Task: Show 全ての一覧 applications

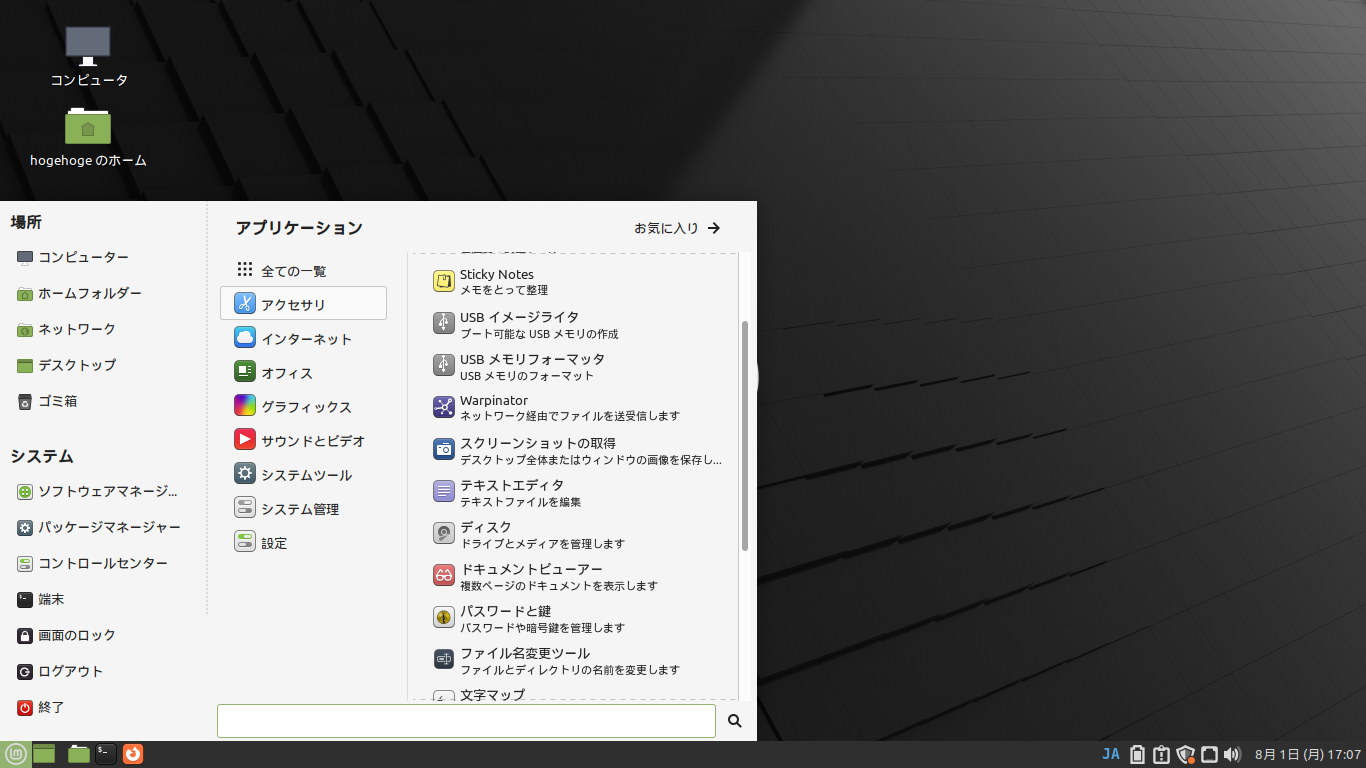Action: click(303, 270)
